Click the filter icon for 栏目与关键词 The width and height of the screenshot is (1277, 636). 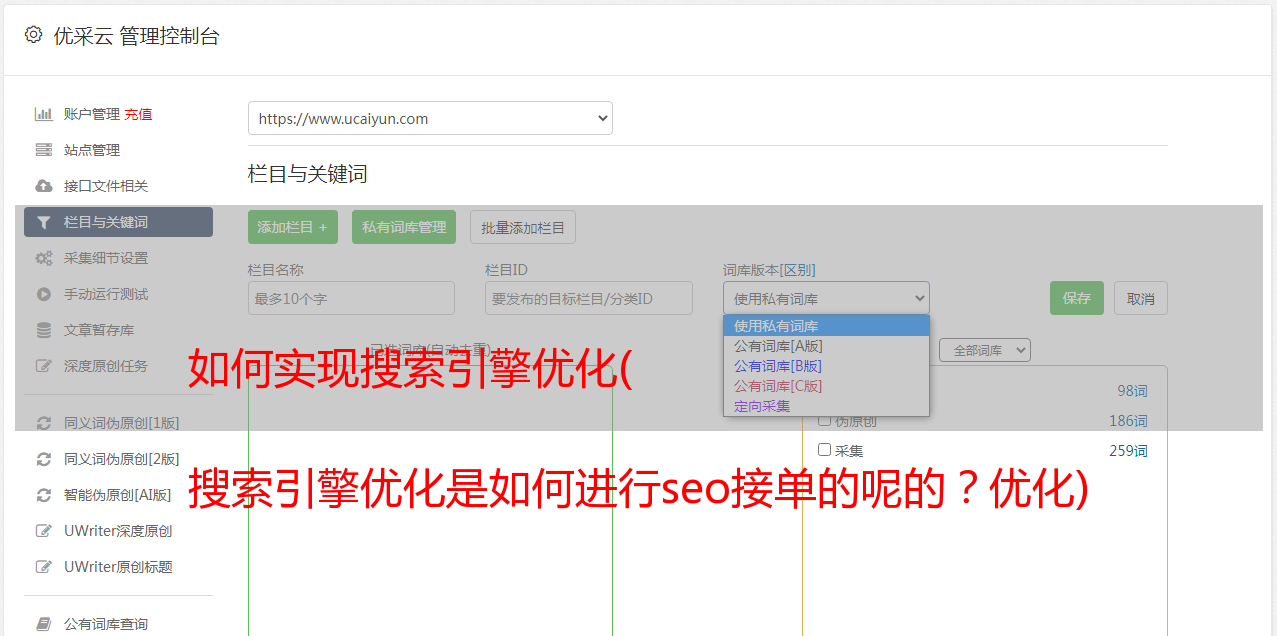[43, 222]
